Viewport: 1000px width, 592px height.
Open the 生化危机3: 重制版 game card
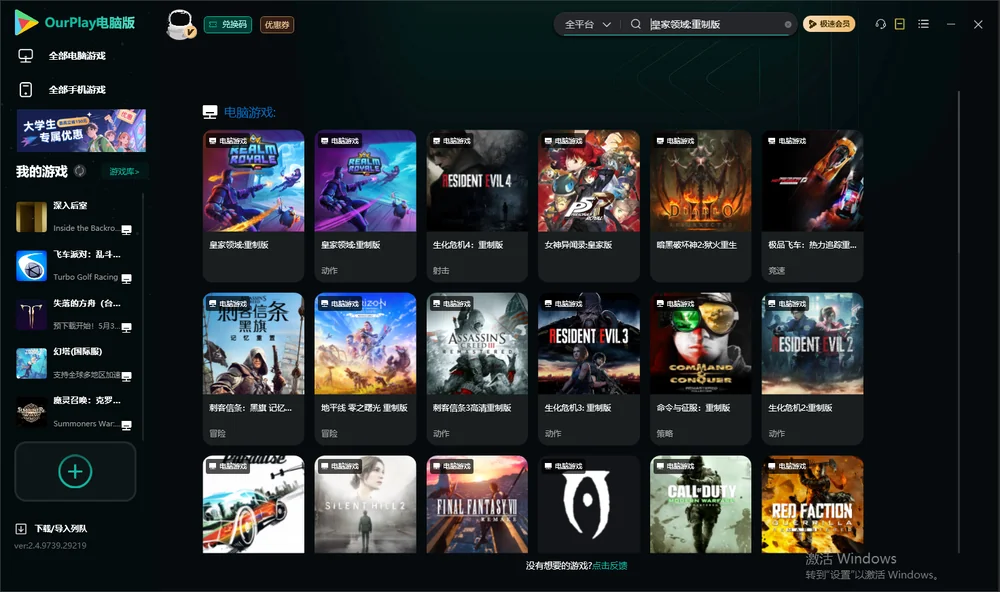pyautogui.click(x=589, y=369)
